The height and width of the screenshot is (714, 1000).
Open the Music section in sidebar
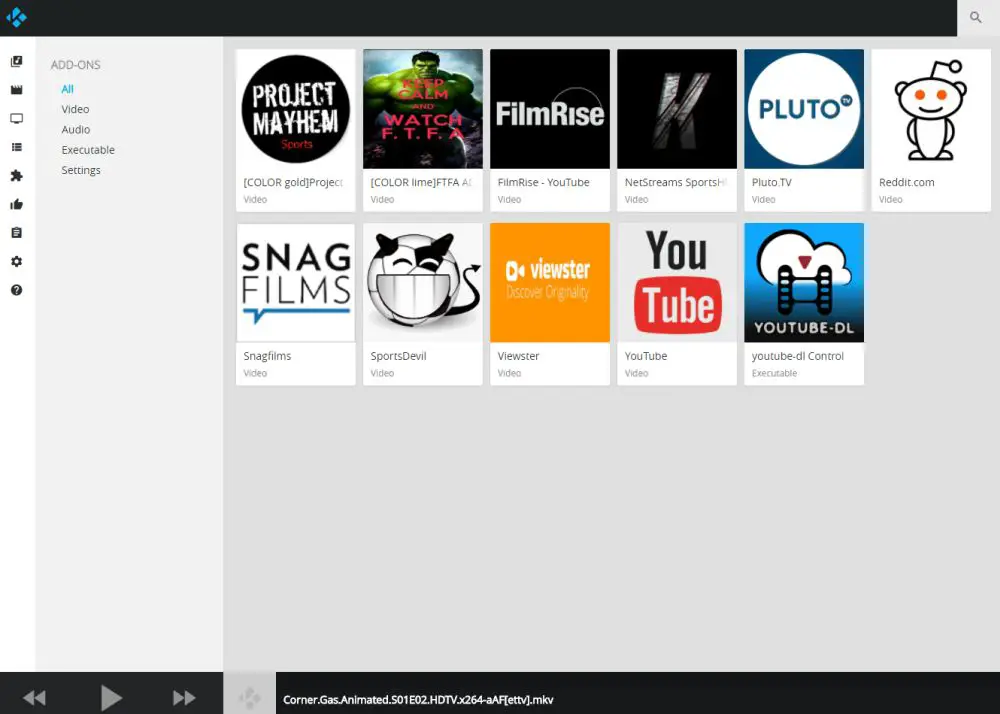point(17,61)
